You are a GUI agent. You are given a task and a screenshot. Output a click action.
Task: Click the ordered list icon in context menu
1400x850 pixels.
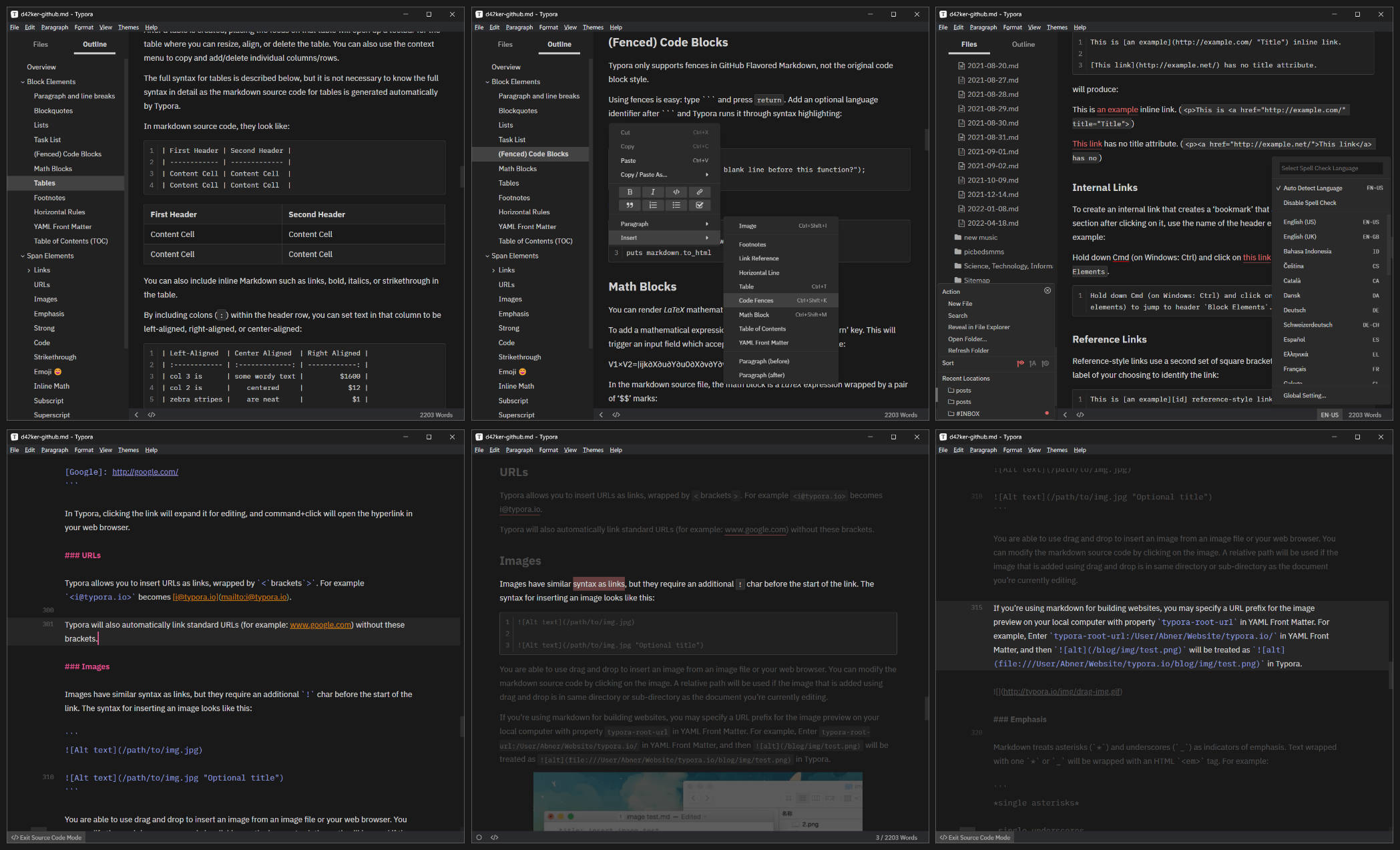click(653, 205)
